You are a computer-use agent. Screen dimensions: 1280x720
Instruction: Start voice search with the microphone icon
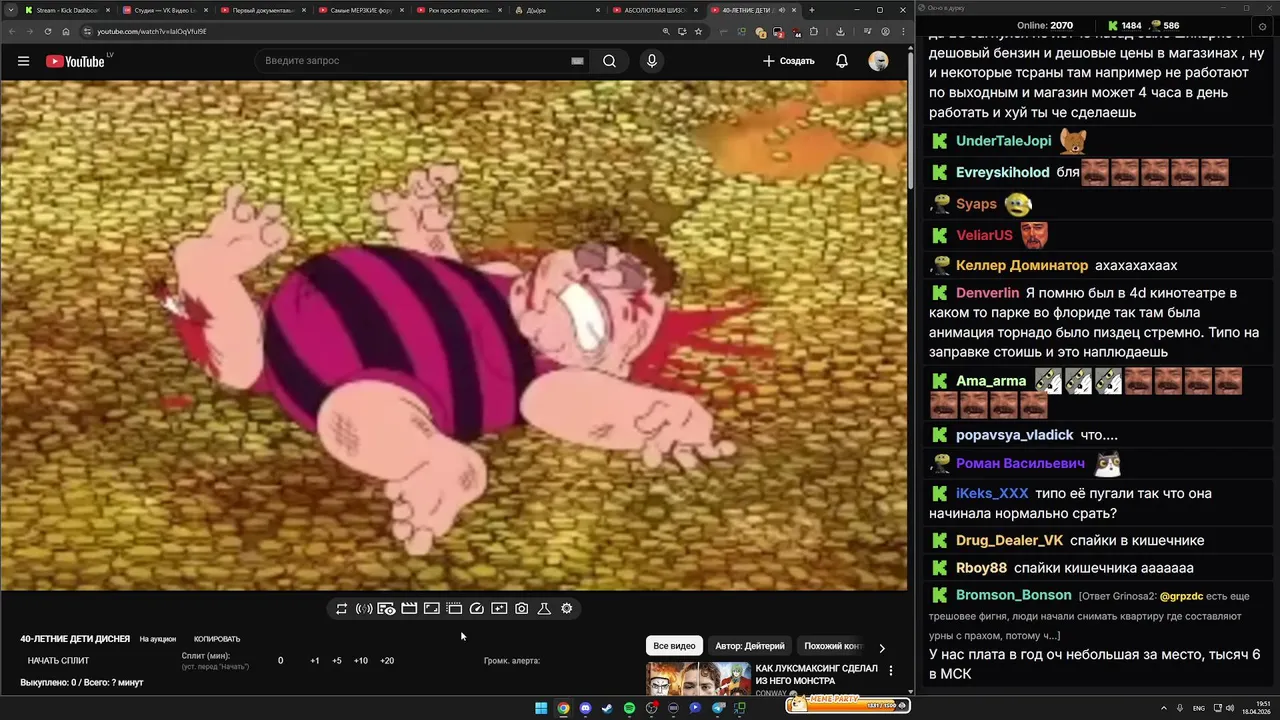[x=652, y=61]
